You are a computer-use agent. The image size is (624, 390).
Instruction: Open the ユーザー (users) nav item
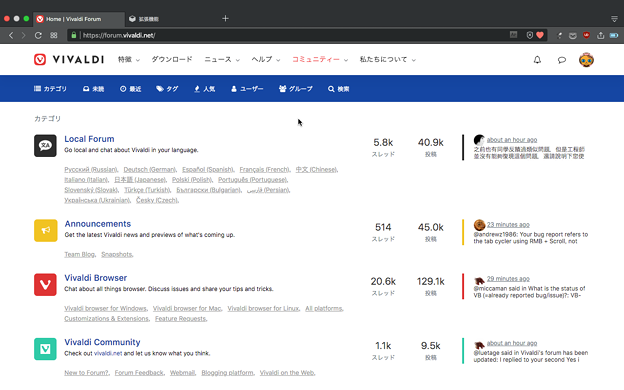[x=247, y=89]
